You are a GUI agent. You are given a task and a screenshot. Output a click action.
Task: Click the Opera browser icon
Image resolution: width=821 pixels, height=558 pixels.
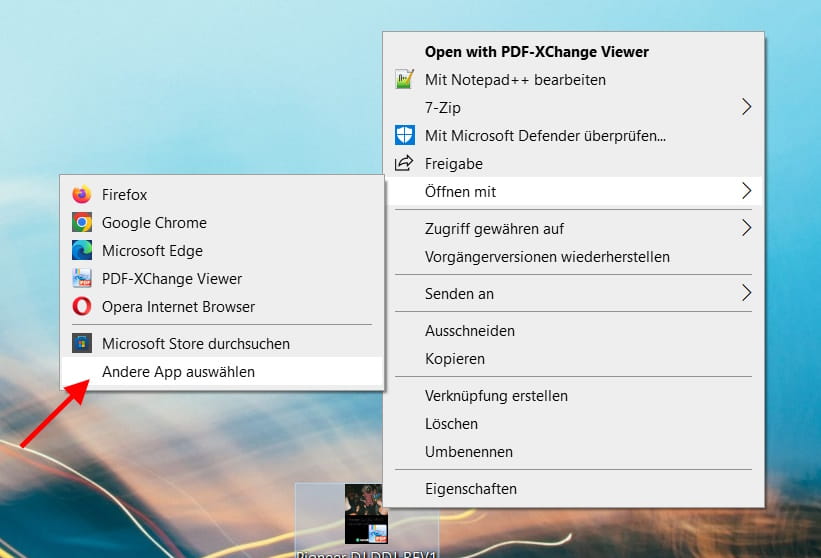82,306
